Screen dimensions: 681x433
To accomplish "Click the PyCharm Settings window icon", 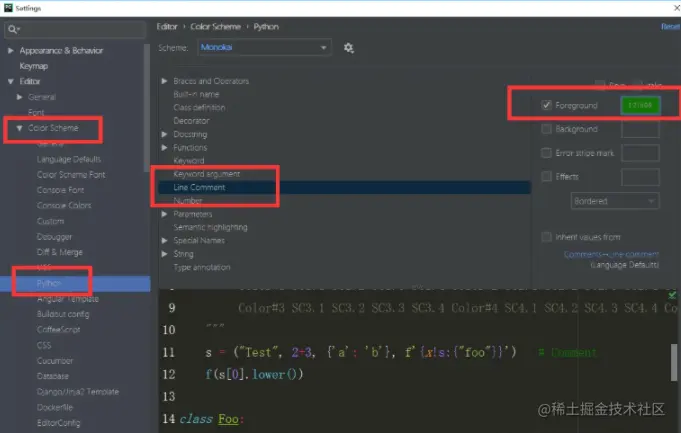I will pyautogui.click(x=8, y=8).
